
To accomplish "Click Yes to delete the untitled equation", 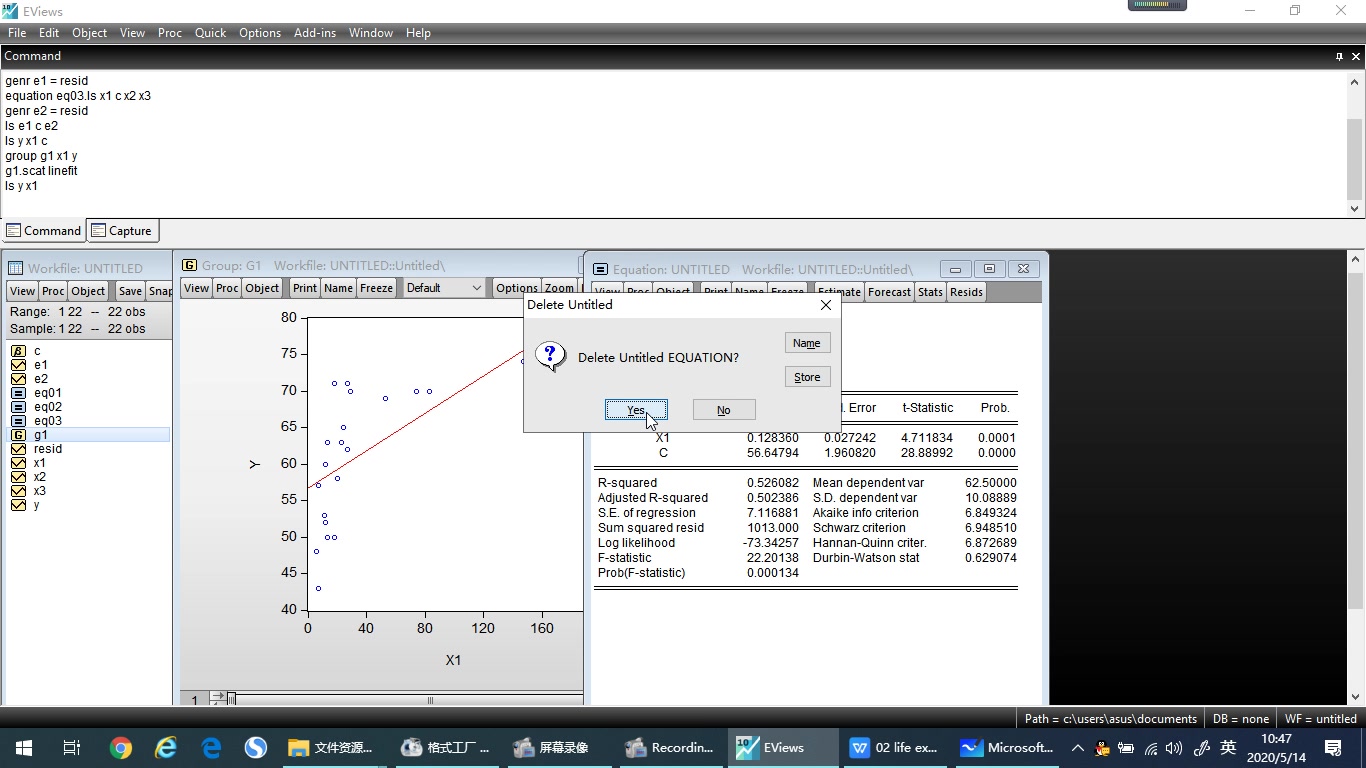I will (636, 409).
